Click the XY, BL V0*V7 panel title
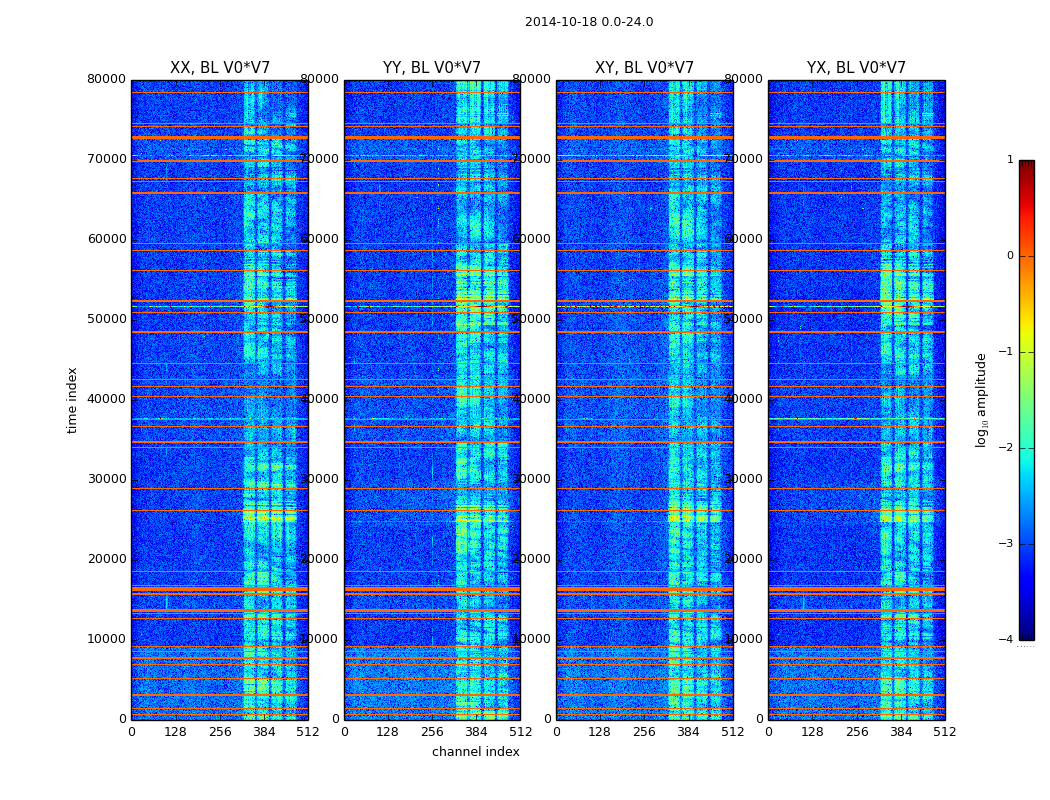The image size is (1050, 800). [644, 68]
